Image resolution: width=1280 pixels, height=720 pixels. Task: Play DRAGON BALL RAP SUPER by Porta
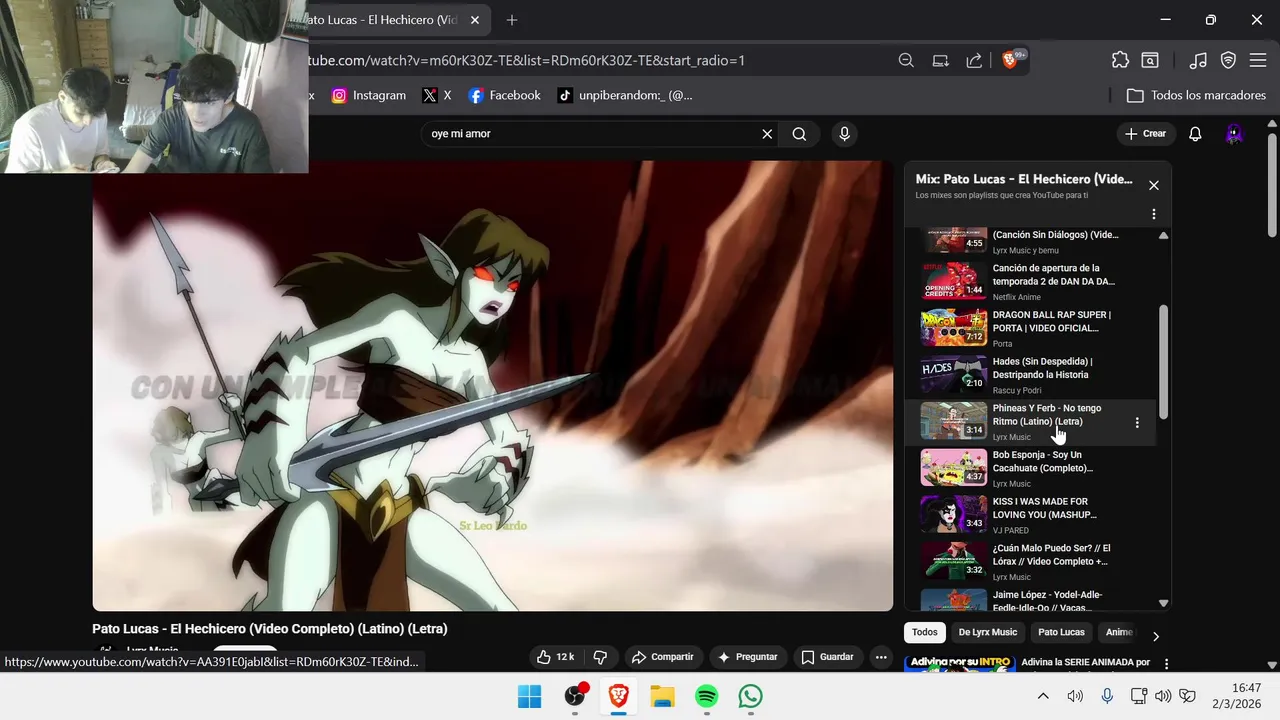1030,328
